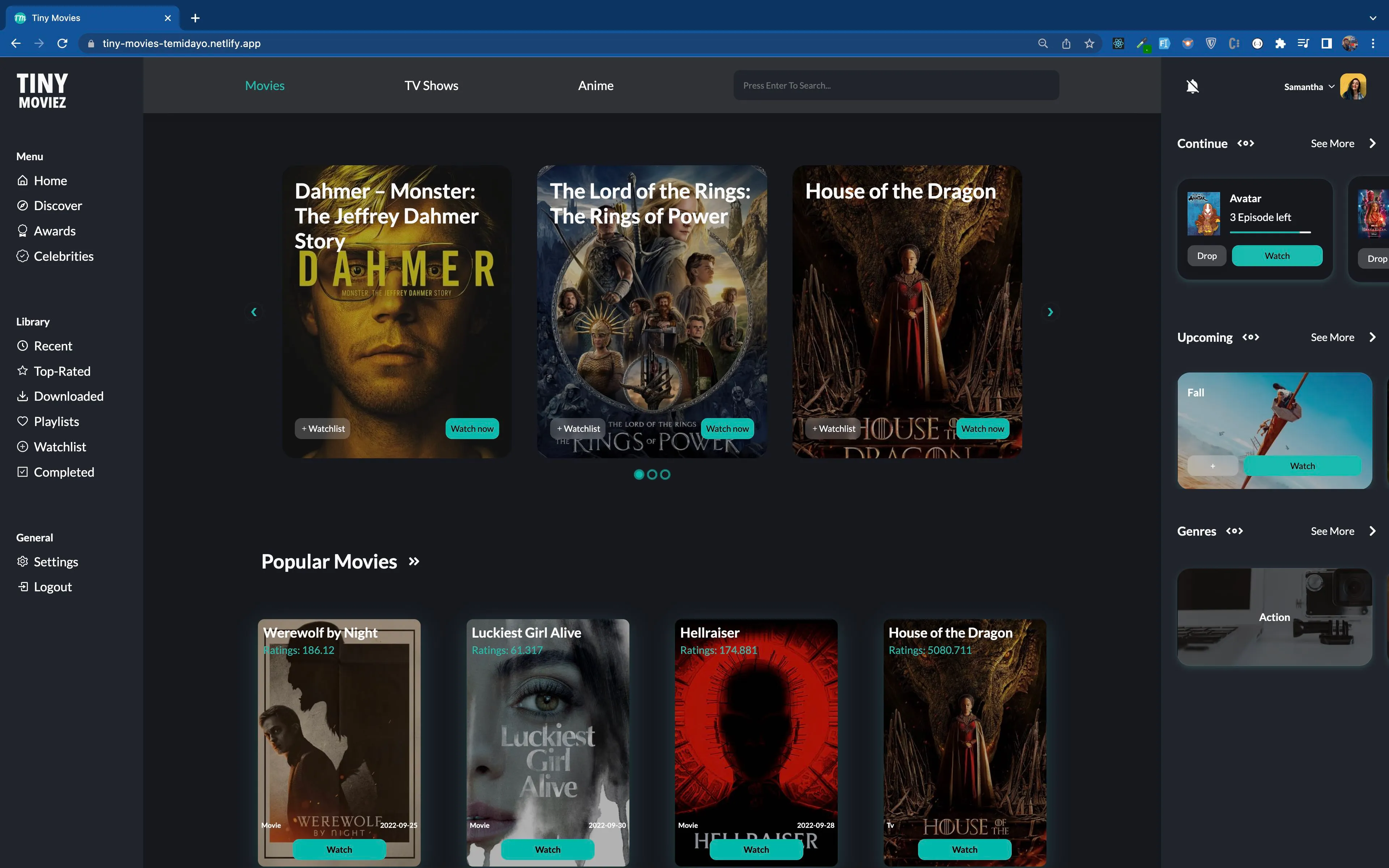The width and height of the screenshot is (1389, 868).
Task: Click the share icon in the address bar
Action: (x=1066, y=44)
